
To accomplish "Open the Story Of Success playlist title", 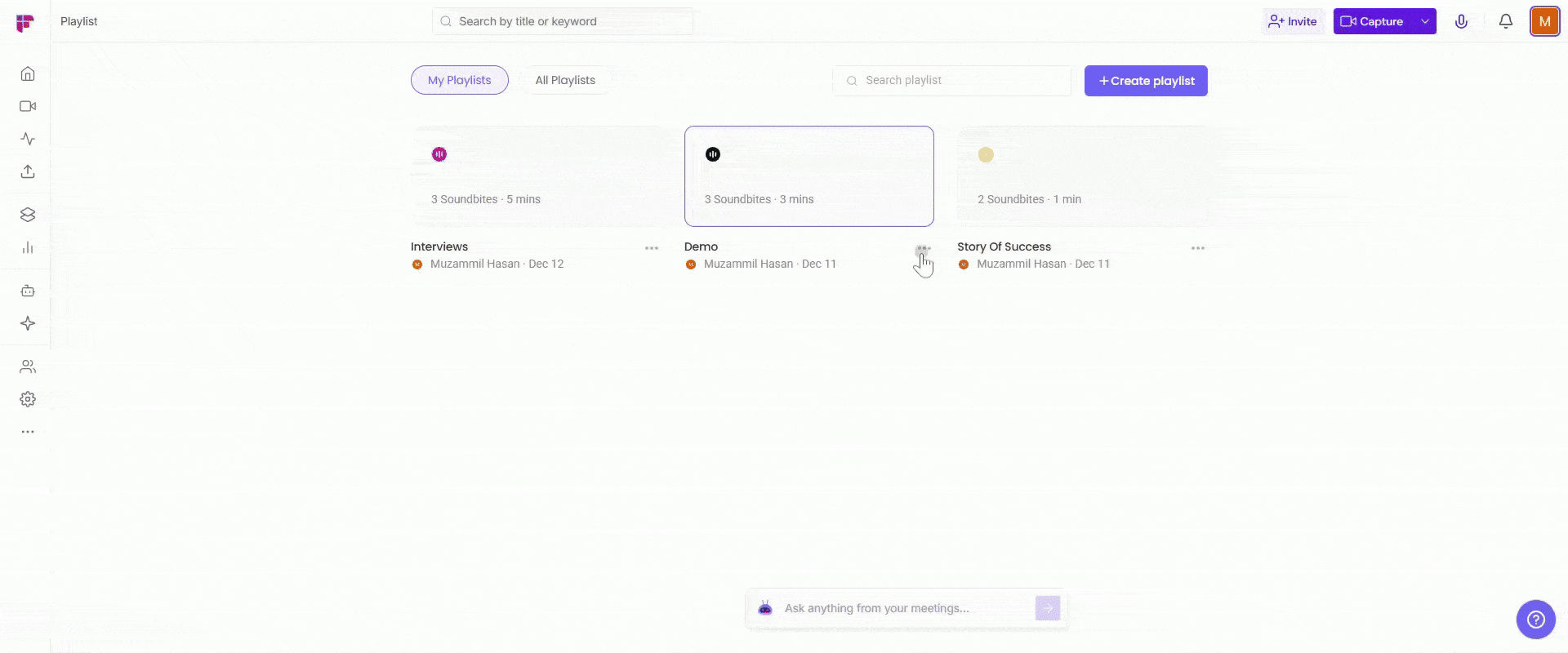I will point(1004,247).
